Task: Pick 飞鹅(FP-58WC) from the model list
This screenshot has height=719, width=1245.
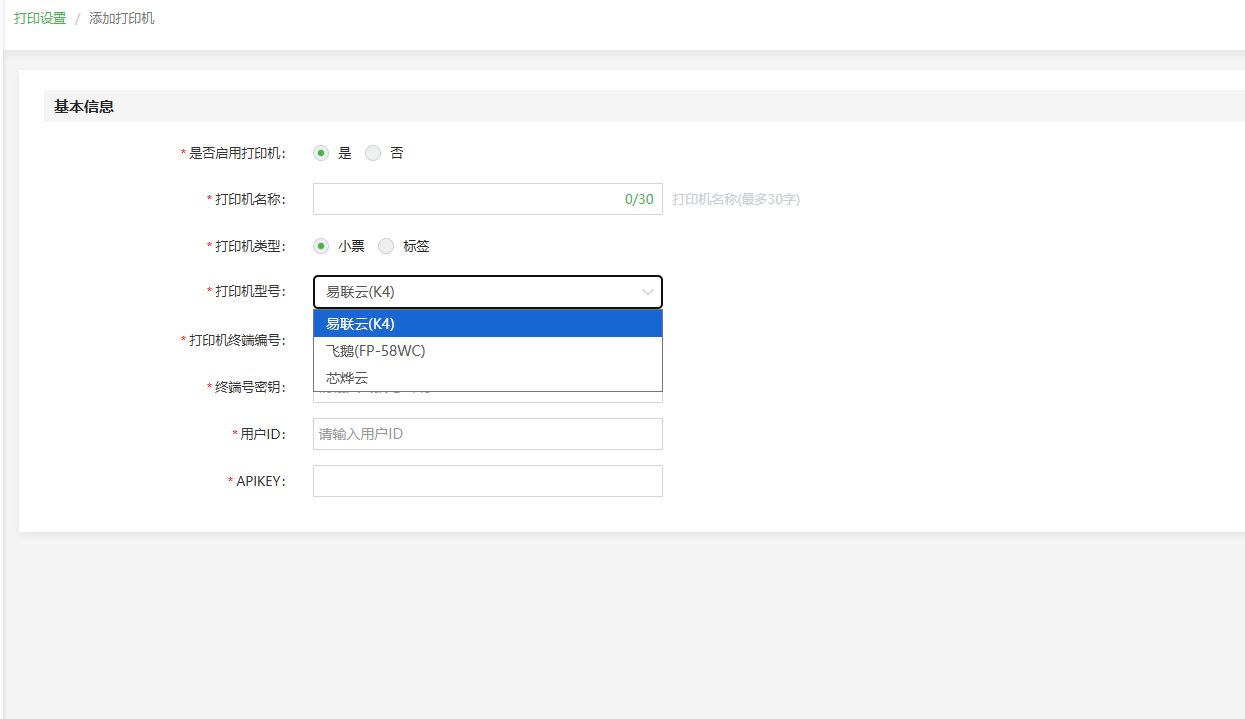Action: [x=487, y=351]
